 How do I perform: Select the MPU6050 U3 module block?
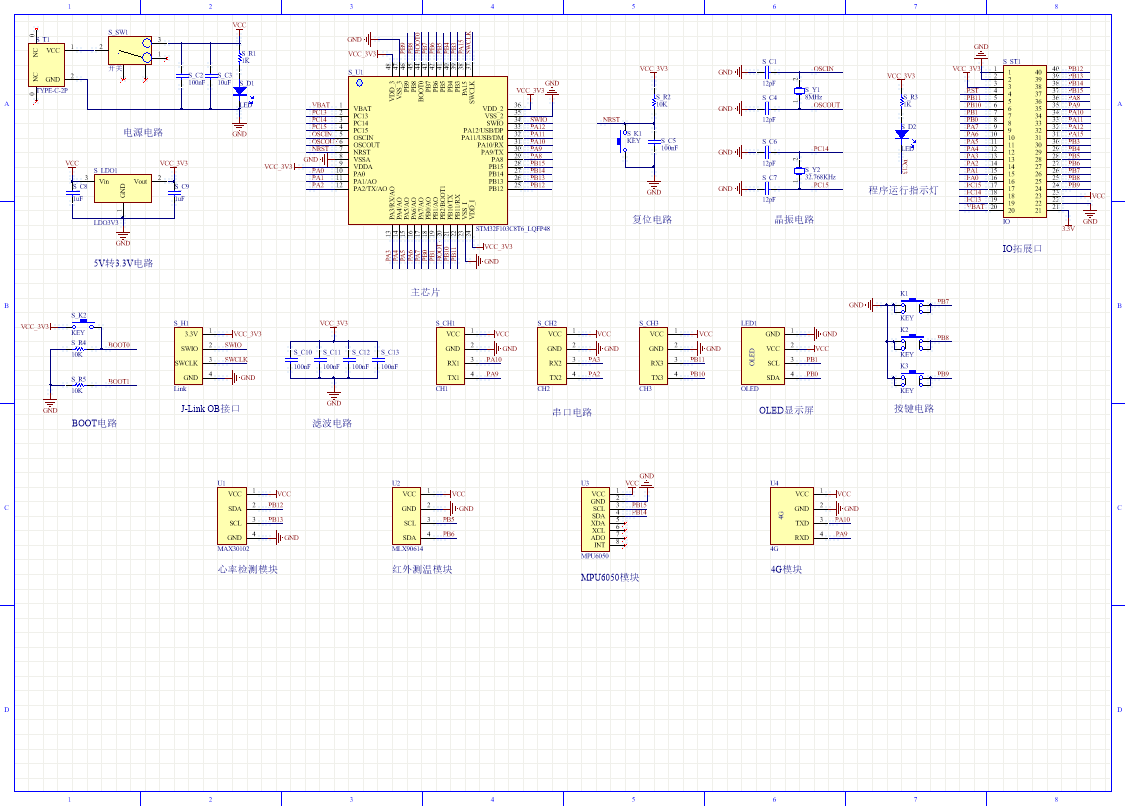point(596,520)
